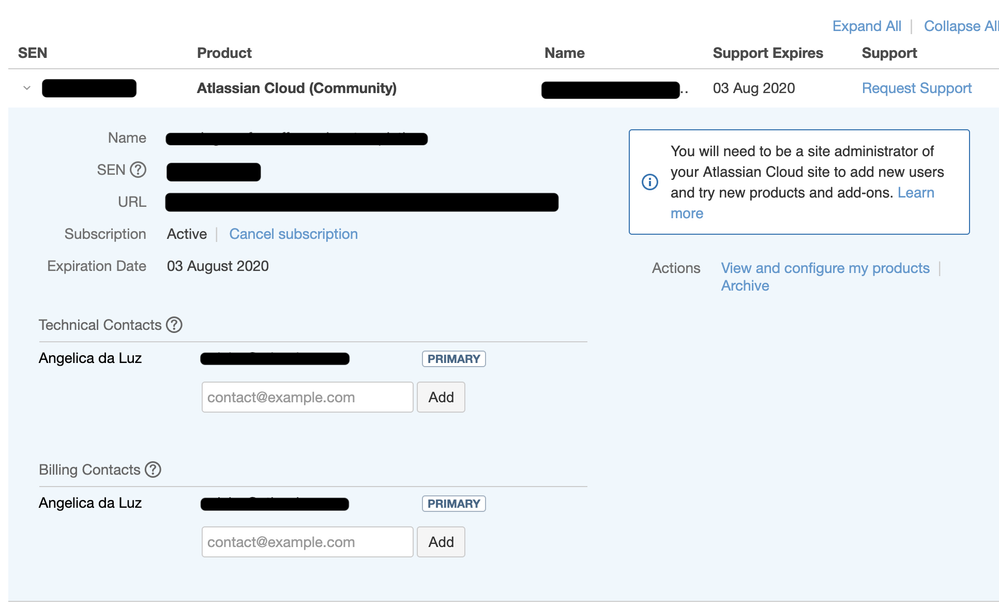Viewport: 999px width, 606px height.
Task: Select the Atlassian Cloud (Community) product name
Action: pos(296,88)
